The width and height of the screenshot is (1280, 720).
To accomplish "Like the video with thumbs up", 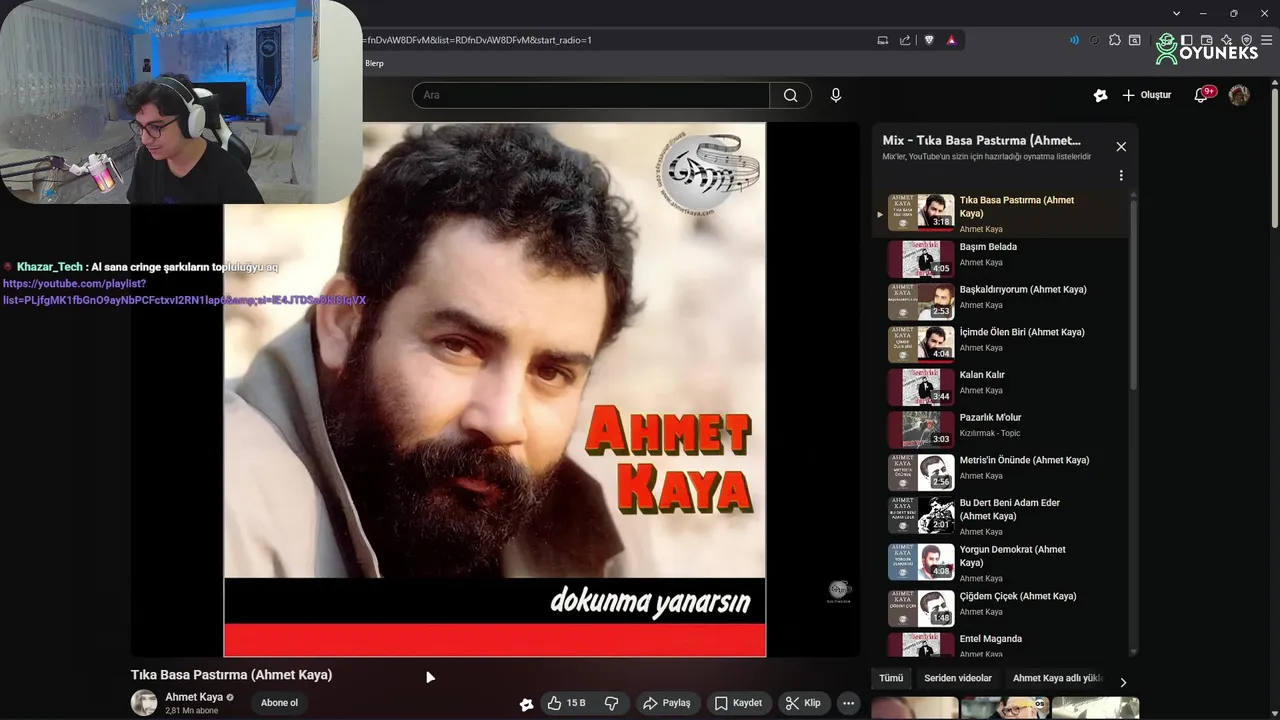I will [x=566, y=703].
